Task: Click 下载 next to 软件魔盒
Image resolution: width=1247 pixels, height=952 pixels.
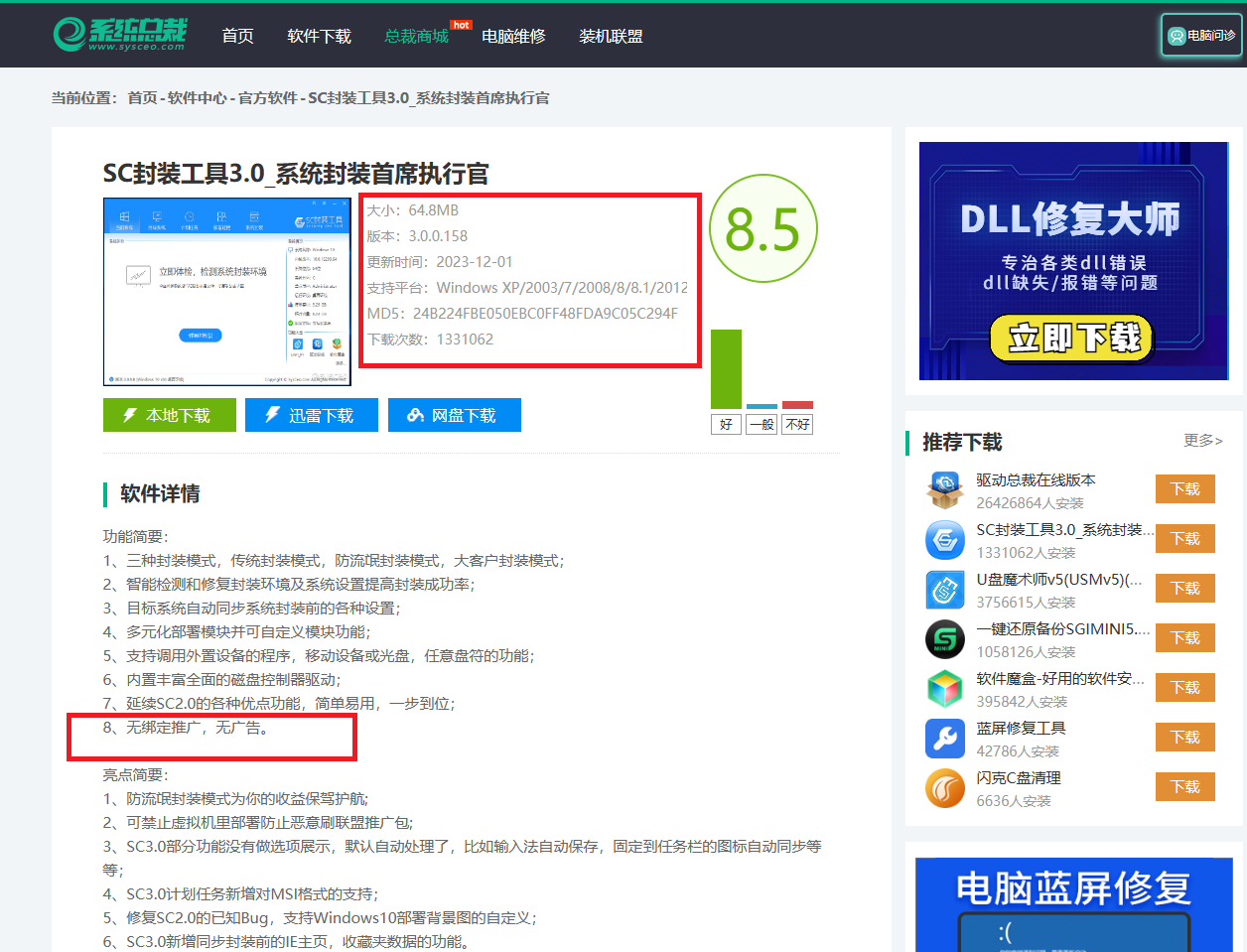Action: click(x=1185, y=687)
